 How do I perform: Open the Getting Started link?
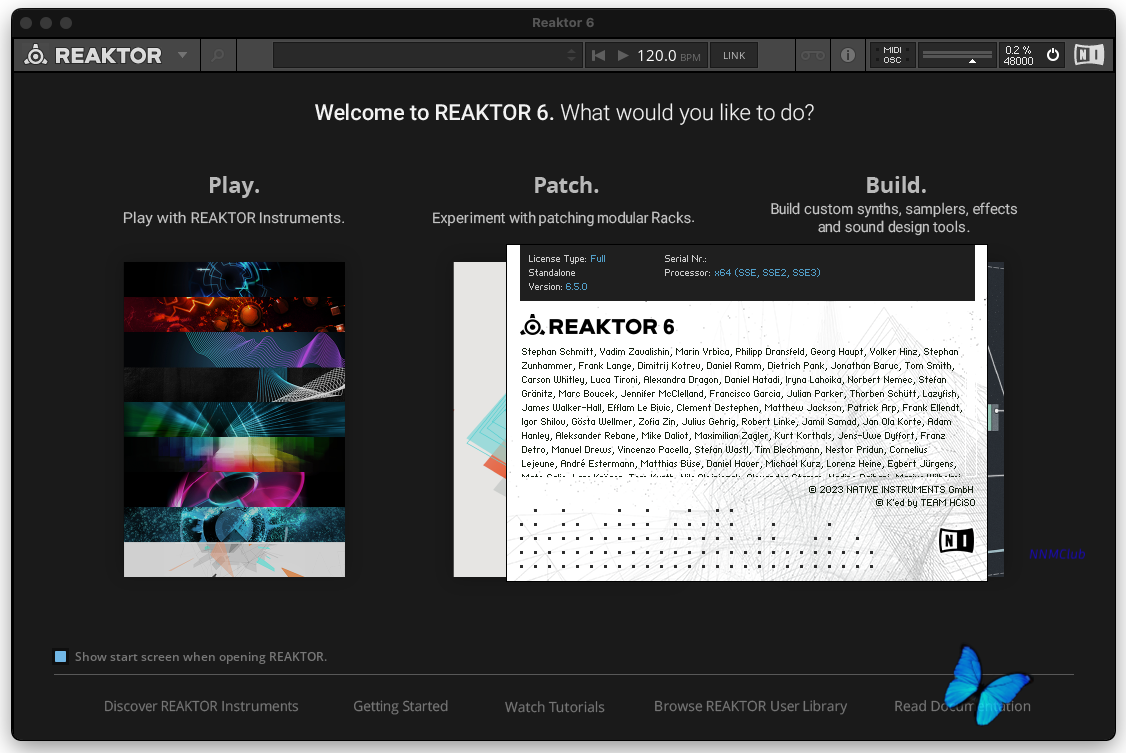click(401, 706)
